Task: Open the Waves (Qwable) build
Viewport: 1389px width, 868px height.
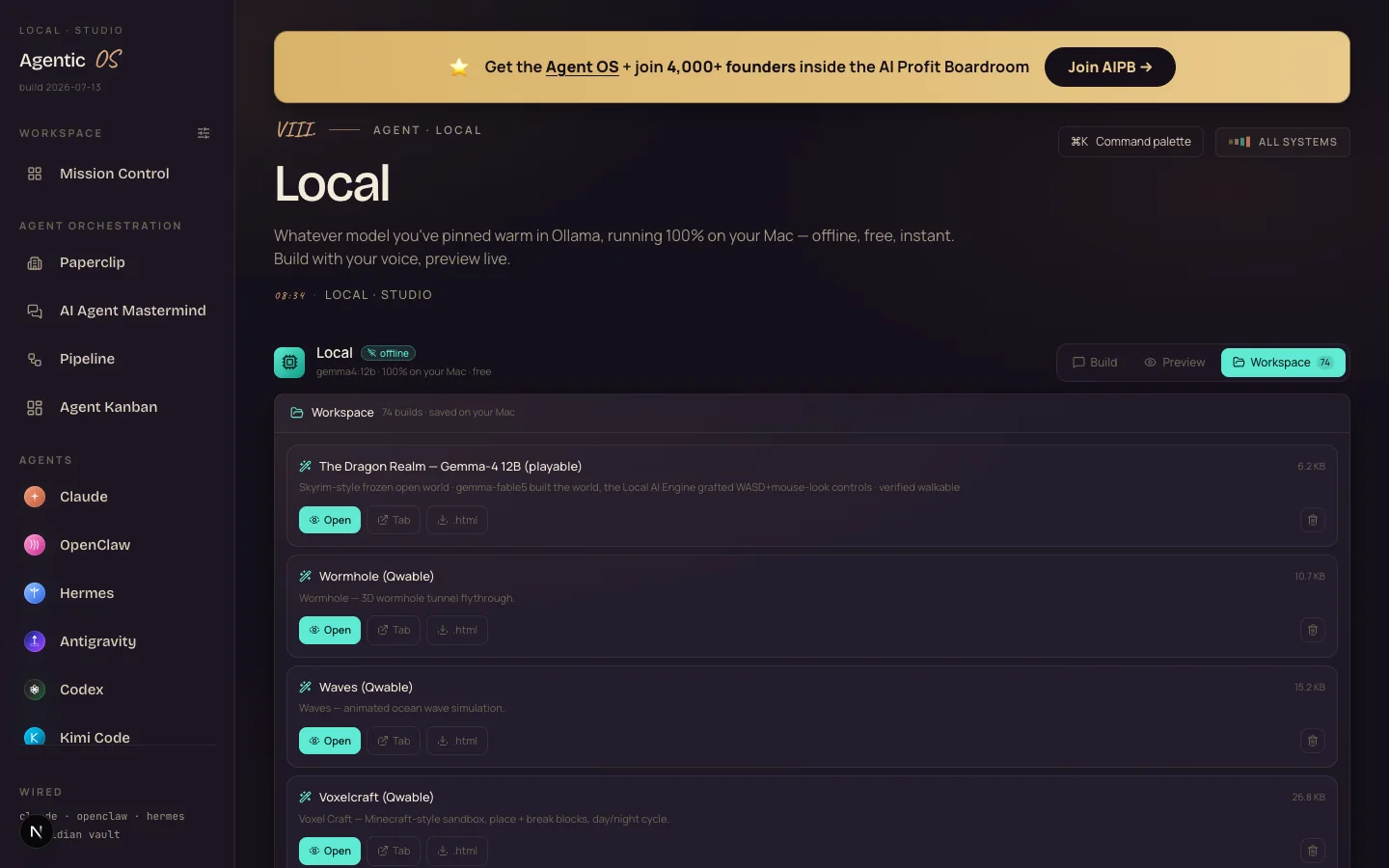Action: (330, 741)
